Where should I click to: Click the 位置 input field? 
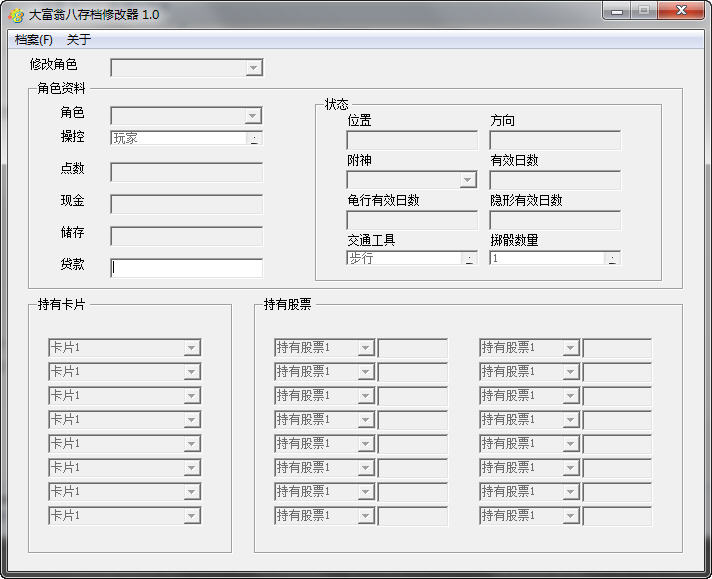click(x=412, y=140)
